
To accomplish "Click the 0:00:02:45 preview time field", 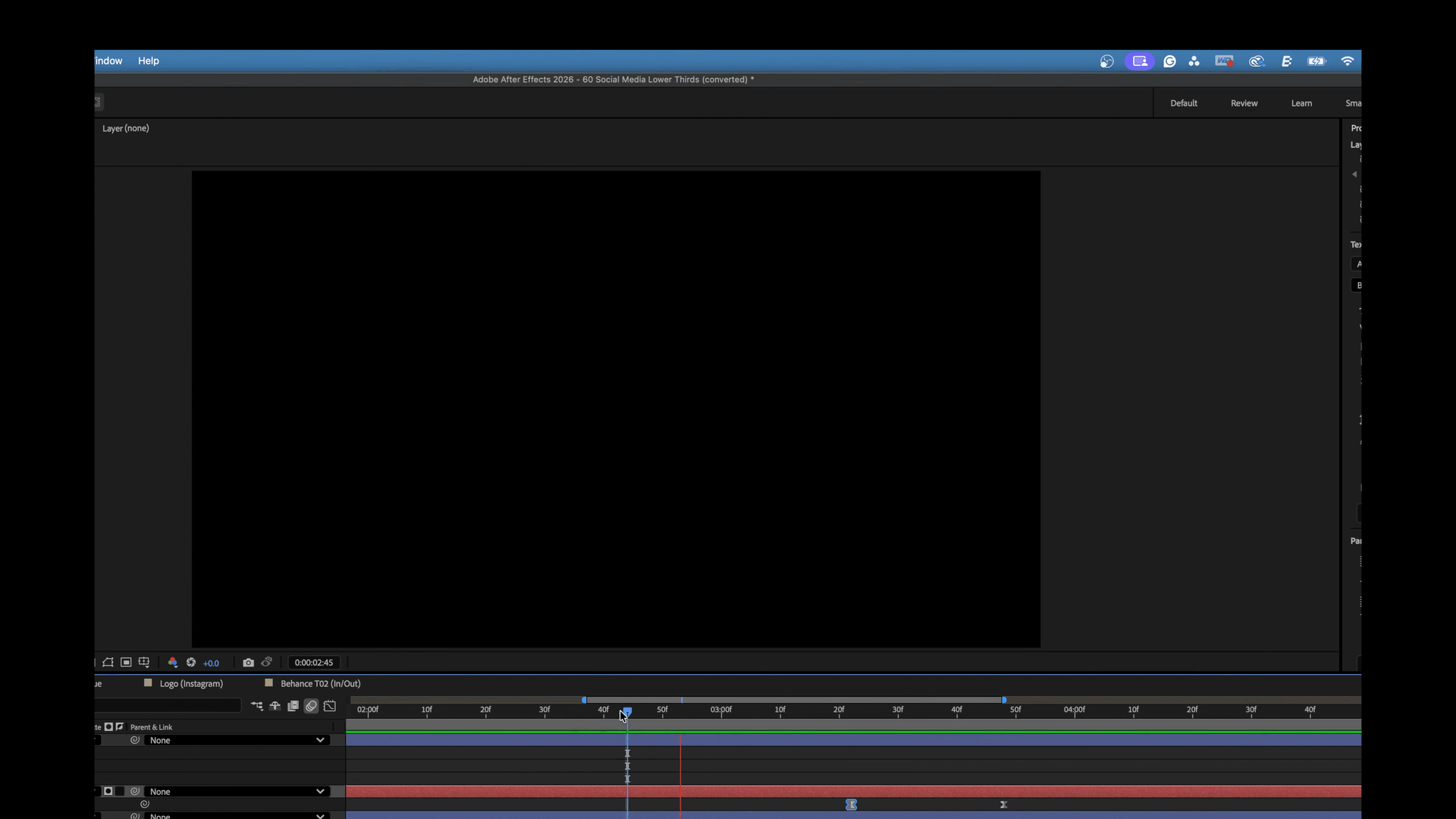I will [x=313, y=663].
